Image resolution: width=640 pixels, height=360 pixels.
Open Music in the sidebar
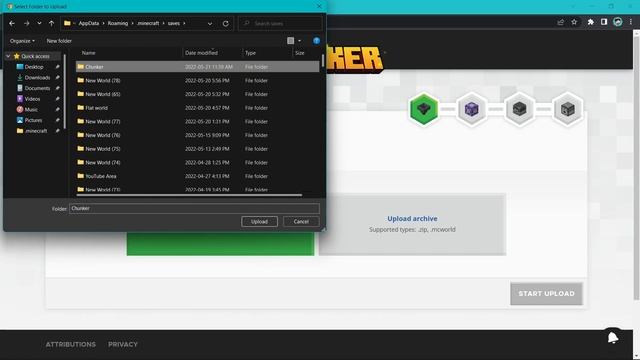point(31,109)
